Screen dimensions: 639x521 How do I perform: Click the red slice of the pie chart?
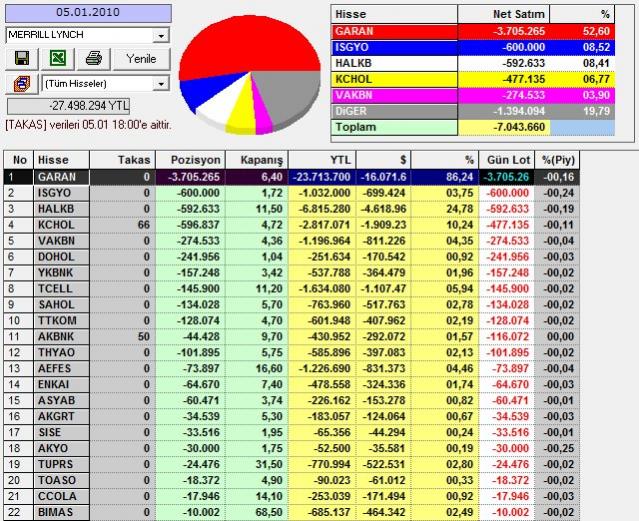coord(230,45)
